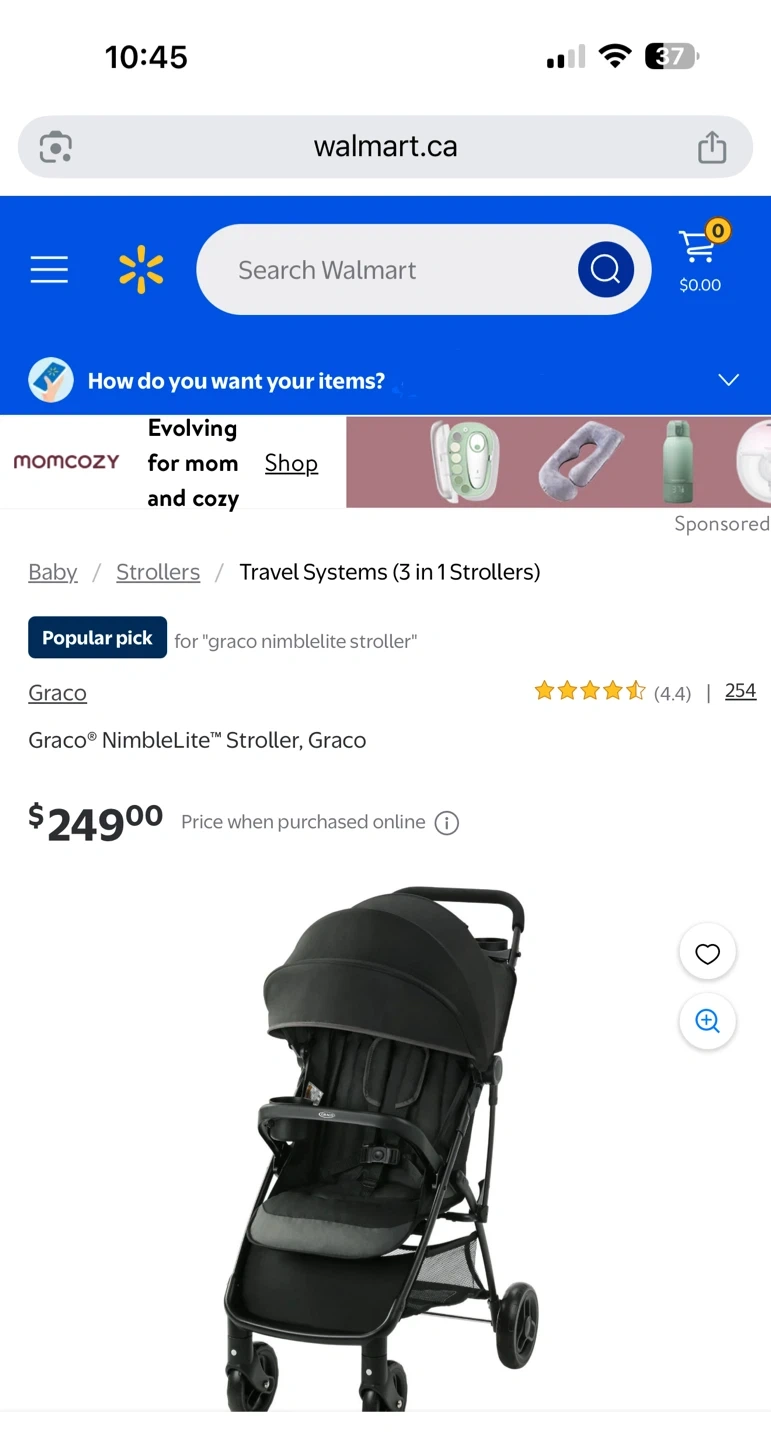Tap the Shop link in Momcozy ad
This screenshot has width=771, height=1440.
[291, 463]
